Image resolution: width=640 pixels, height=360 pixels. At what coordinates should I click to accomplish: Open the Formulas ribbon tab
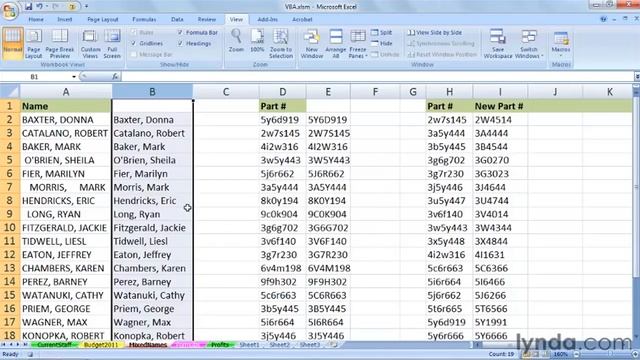[144, 19]
